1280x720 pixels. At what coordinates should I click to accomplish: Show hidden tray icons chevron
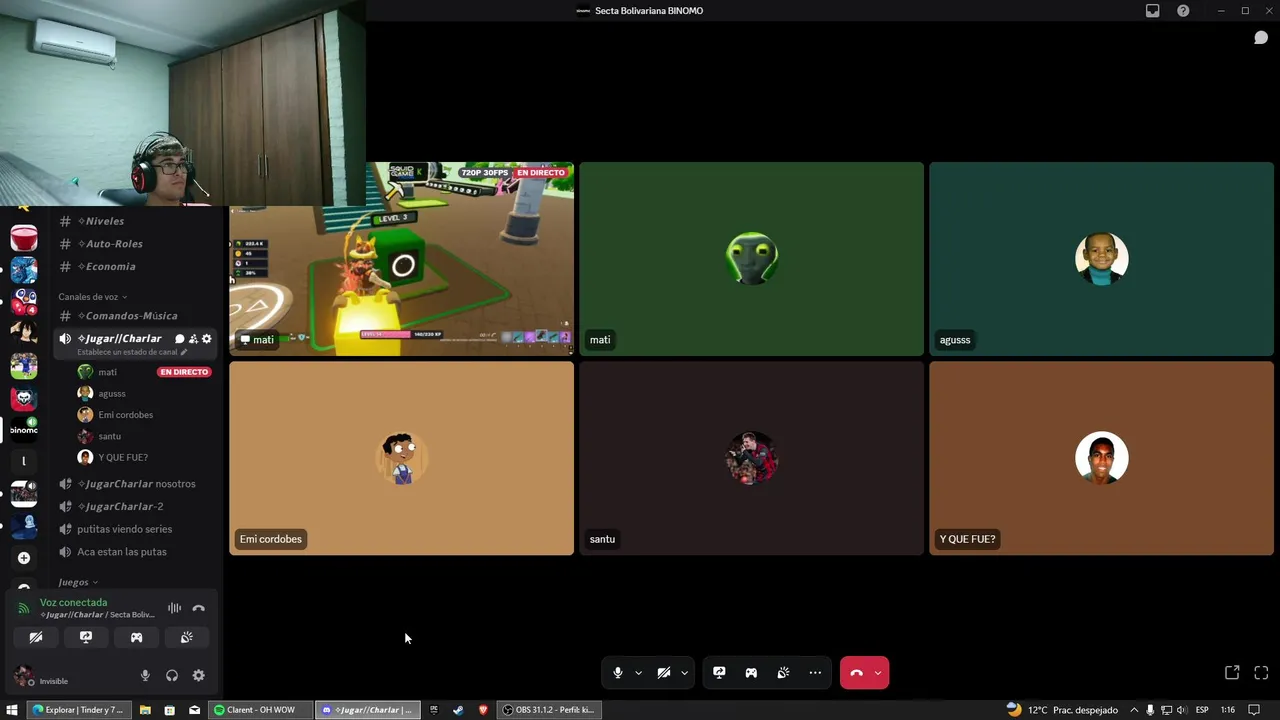(1134, 710)
